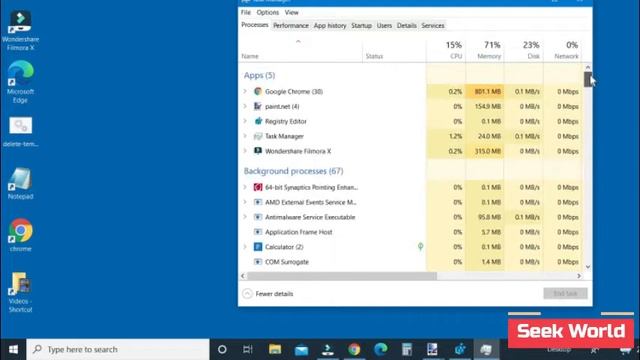Open the File menu
Screen dimensions: 640x360
[x=246, y=13]
